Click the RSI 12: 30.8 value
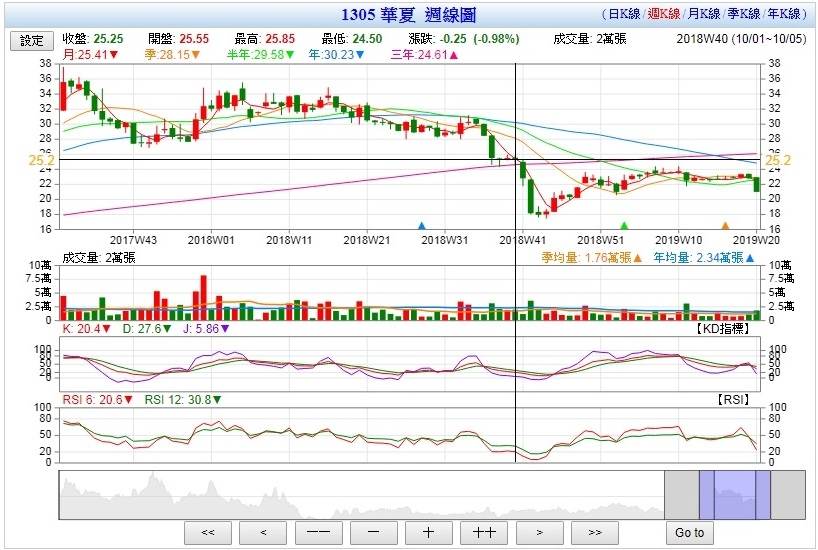 183,400
